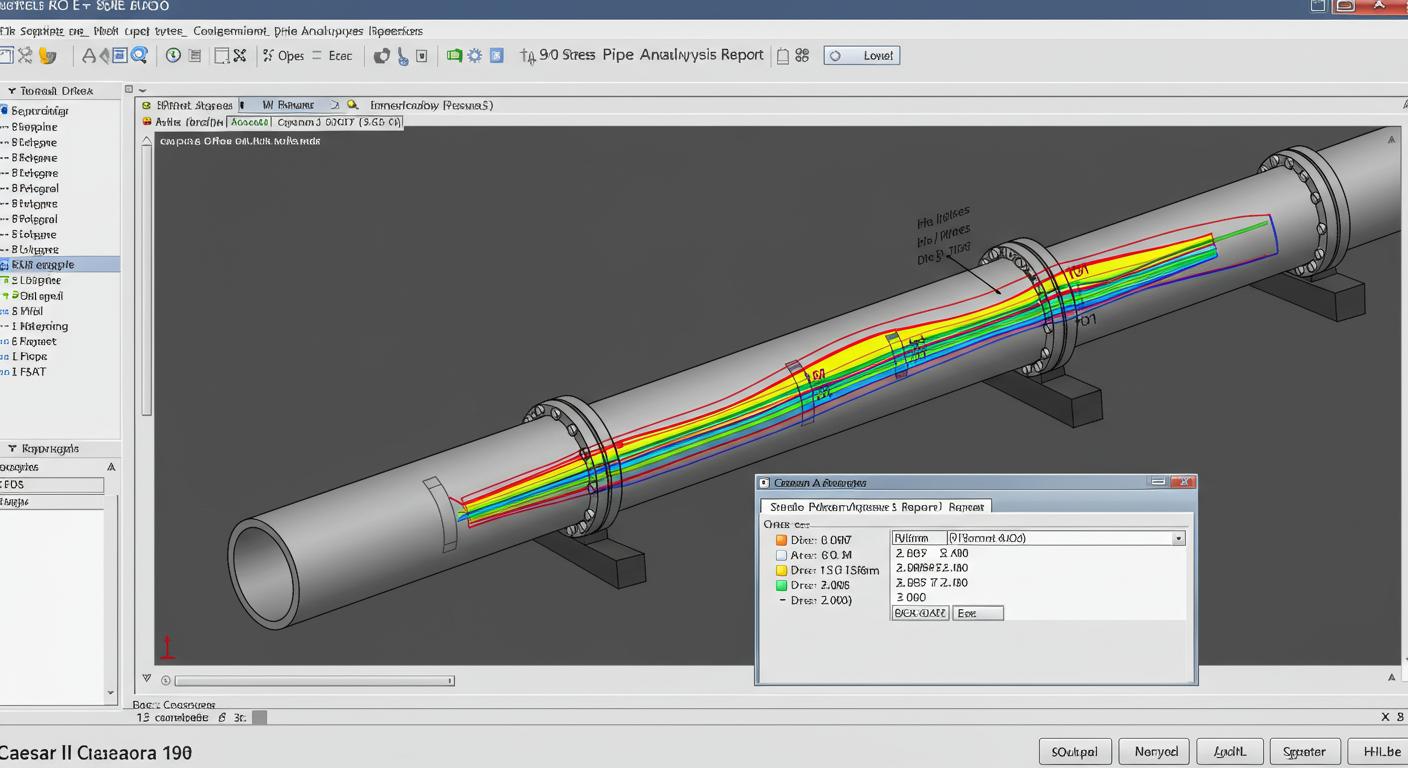
Task: Click the Eec toolbar item
Action: coord(340,56)
